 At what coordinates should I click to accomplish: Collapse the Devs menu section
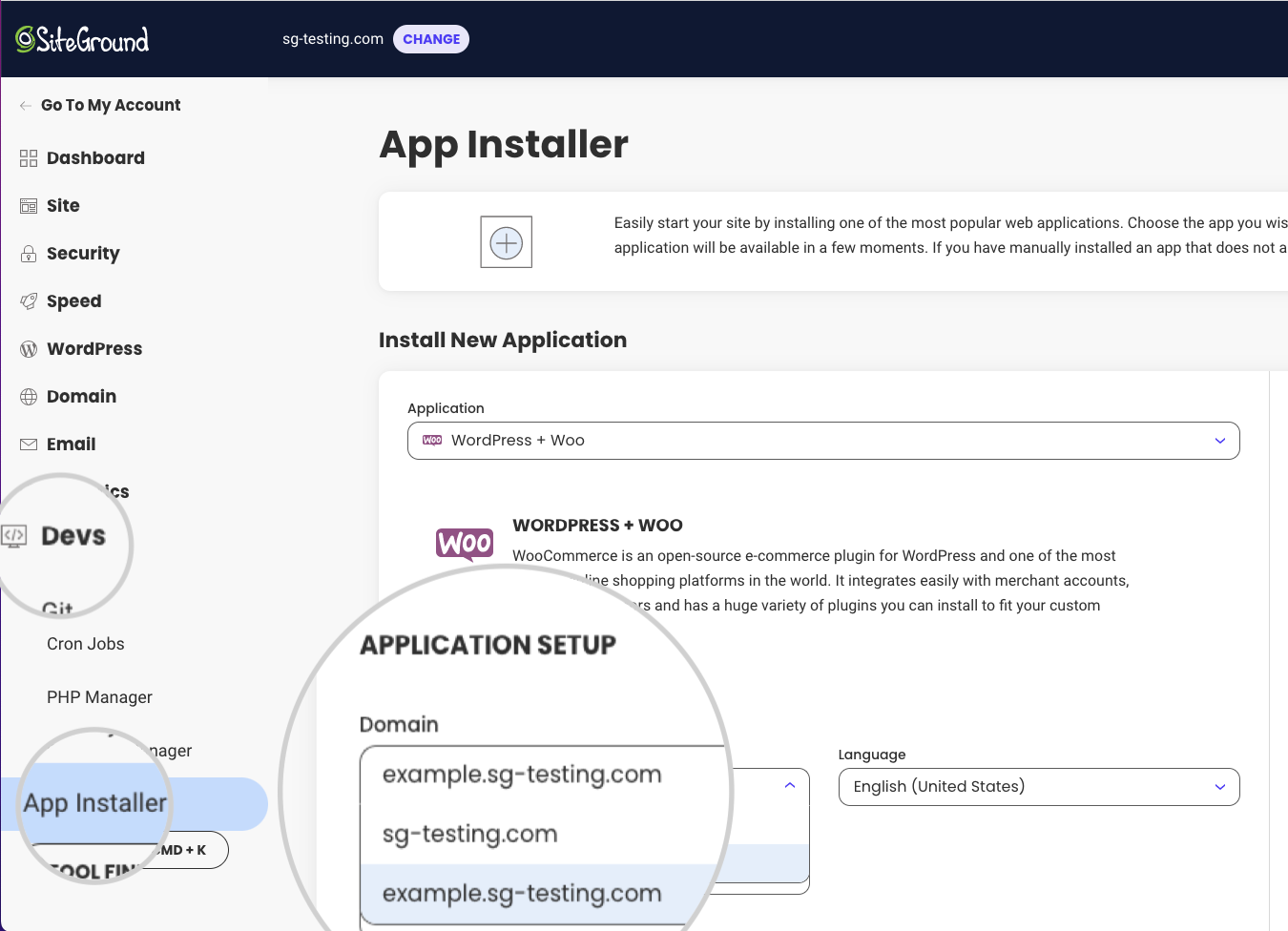tap(73, 536)
